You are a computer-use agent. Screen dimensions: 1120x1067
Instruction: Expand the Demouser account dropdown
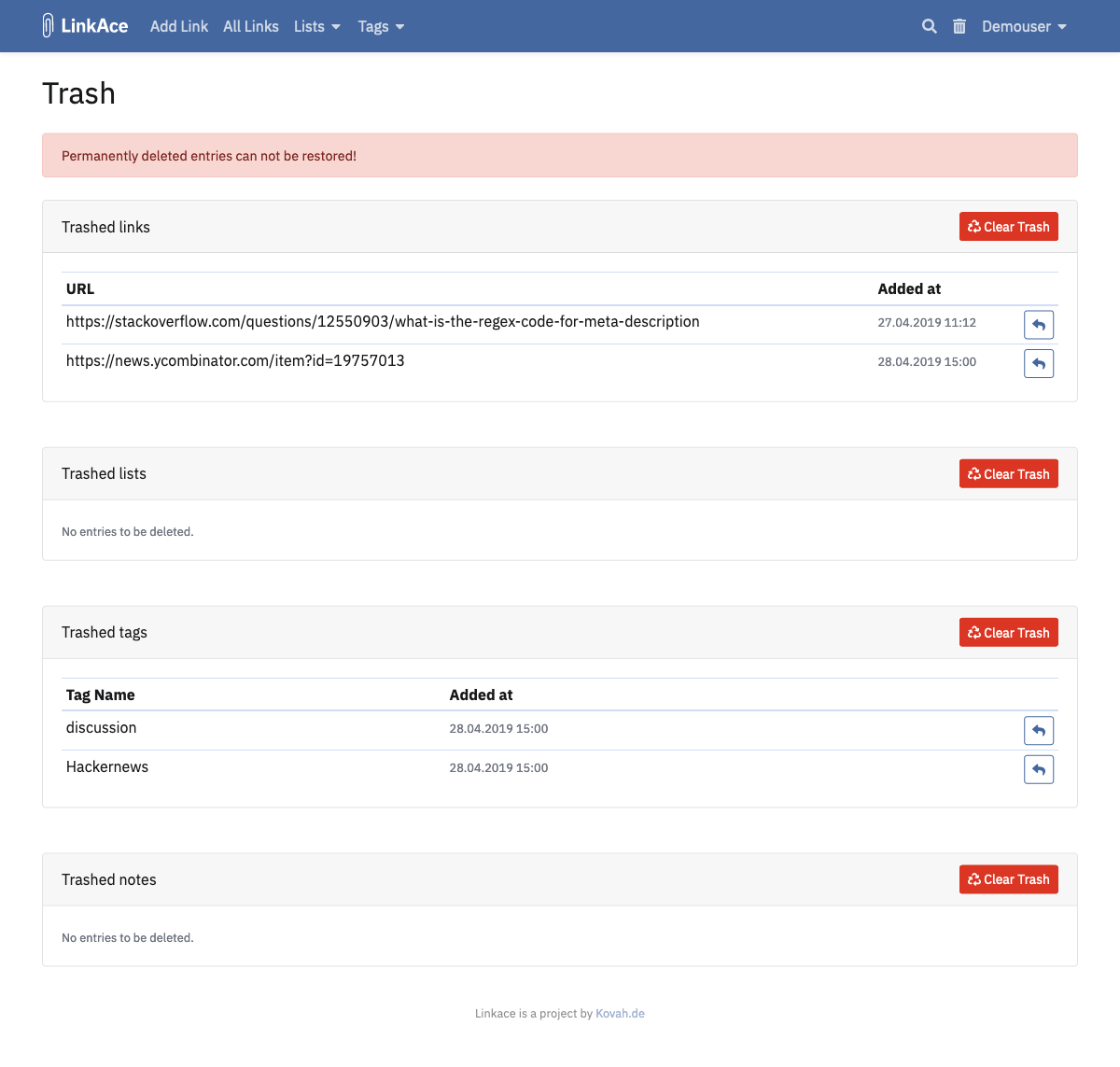pyautogui.click(x=1024, y=26)
